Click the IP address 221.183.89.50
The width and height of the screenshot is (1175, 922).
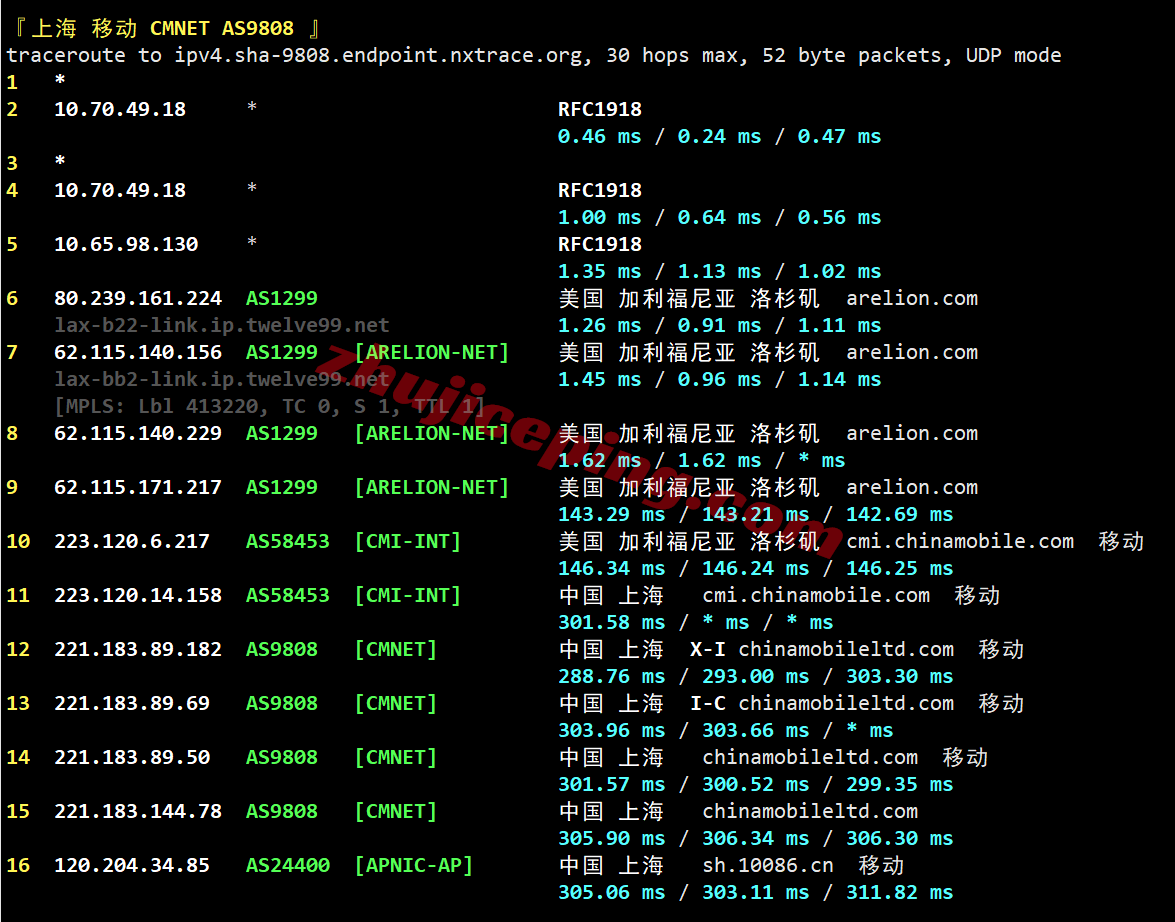tap(132, 757)
